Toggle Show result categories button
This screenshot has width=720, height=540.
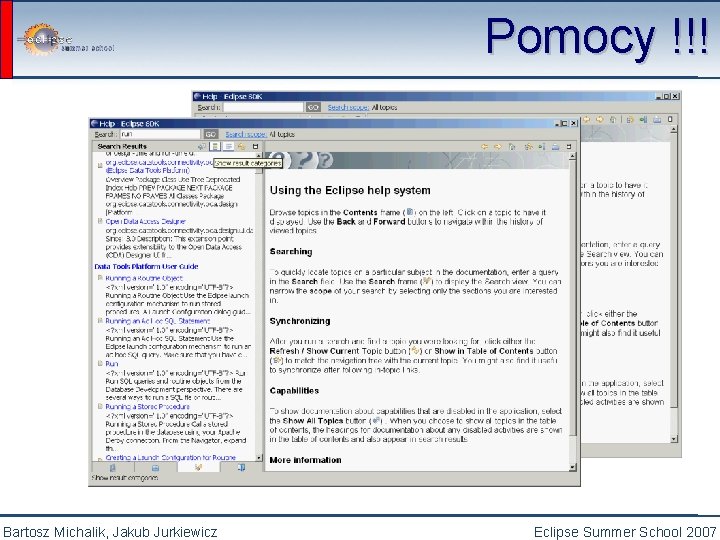[215, 146]
